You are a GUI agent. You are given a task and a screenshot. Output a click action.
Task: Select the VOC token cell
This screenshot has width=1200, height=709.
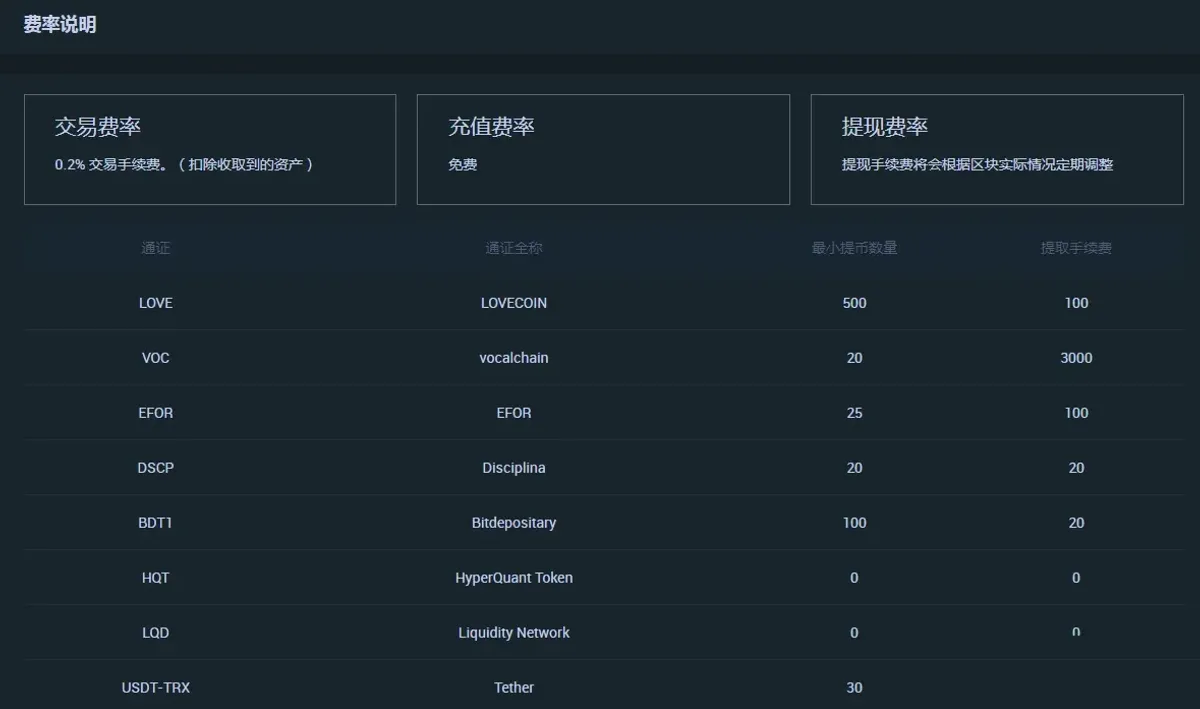[156, 358]
